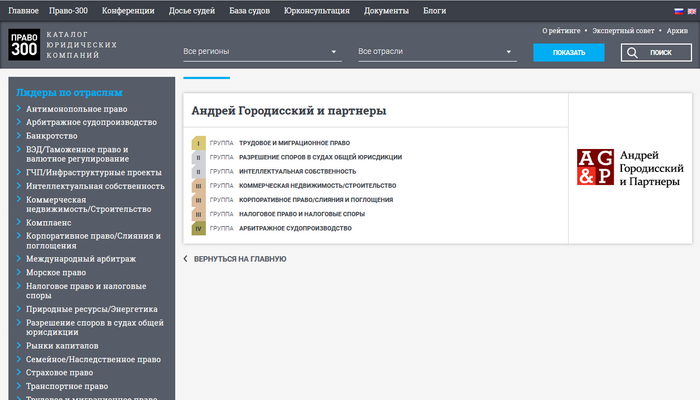This screenshot has height=400, width=700.
Task: Select ГЧП/Инфраструктурные проекты in sidebar
Action: (x=94, y=172)
